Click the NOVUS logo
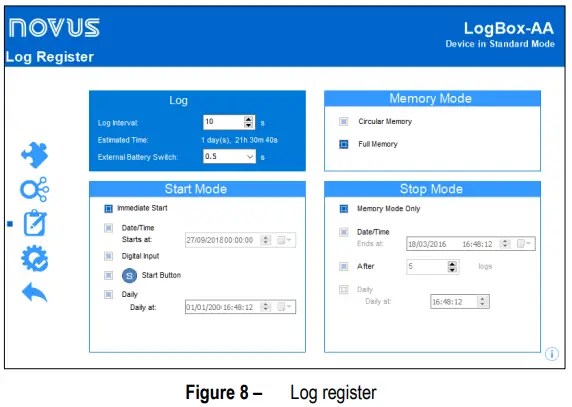This screenshot has width=572, height=407. (x=54, y=28)
